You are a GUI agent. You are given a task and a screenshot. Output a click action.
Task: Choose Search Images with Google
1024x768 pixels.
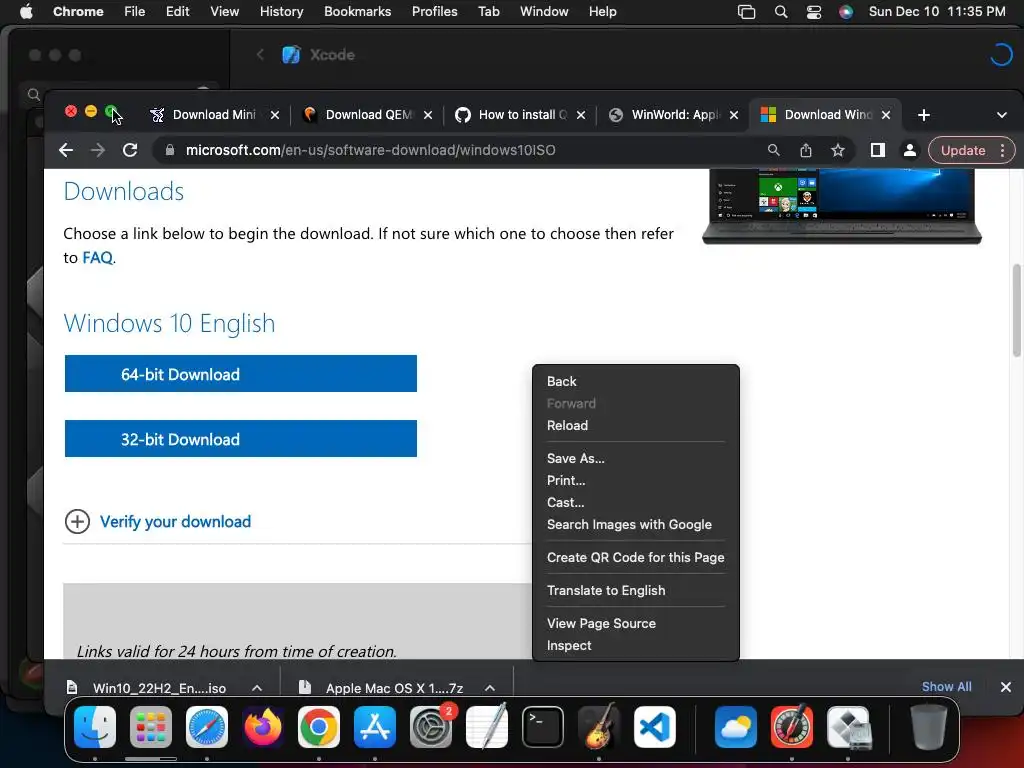[x=635, y=524]
